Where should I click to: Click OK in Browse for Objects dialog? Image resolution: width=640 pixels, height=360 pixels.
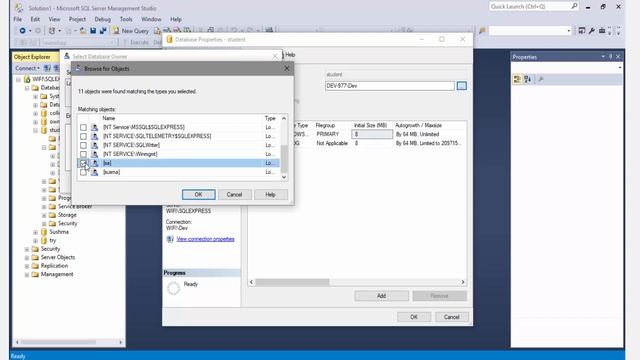198,195
